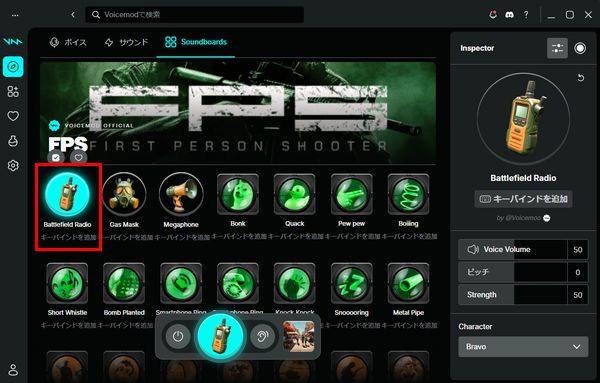The width and height of the screenshot is (600, 383).
Task: Trigger the Quack duck sound
Action: [x=294, y=194]
